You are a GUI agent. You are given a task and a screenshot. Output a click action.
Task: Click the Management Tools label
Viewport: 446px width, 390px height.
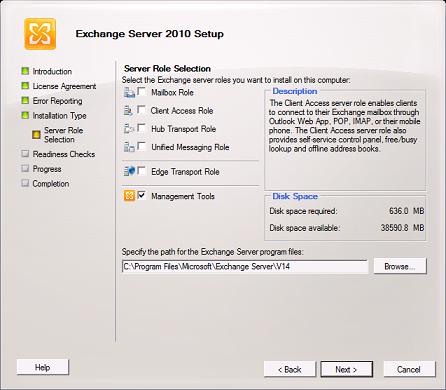coord(183,196)
